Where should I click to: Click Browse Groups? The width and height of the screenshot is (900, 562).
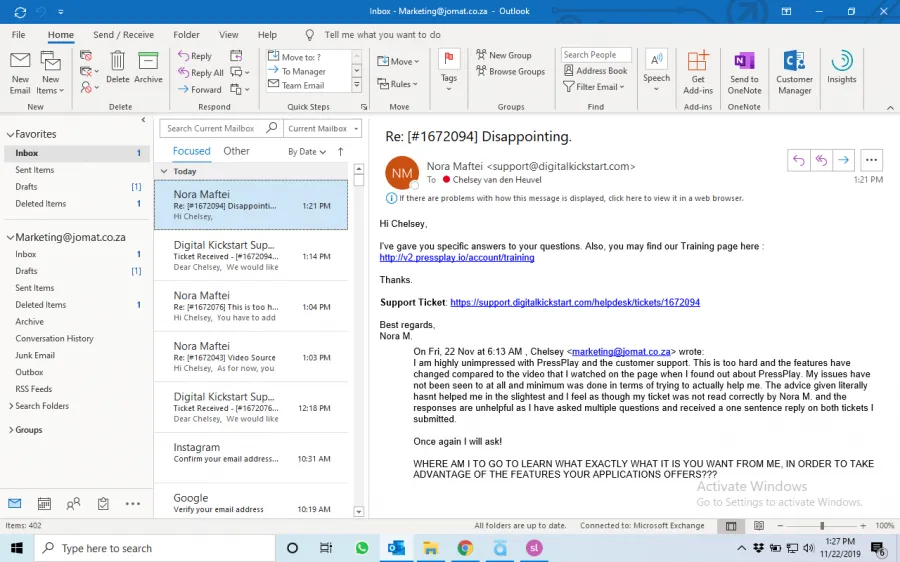click(x=510, y=71)
